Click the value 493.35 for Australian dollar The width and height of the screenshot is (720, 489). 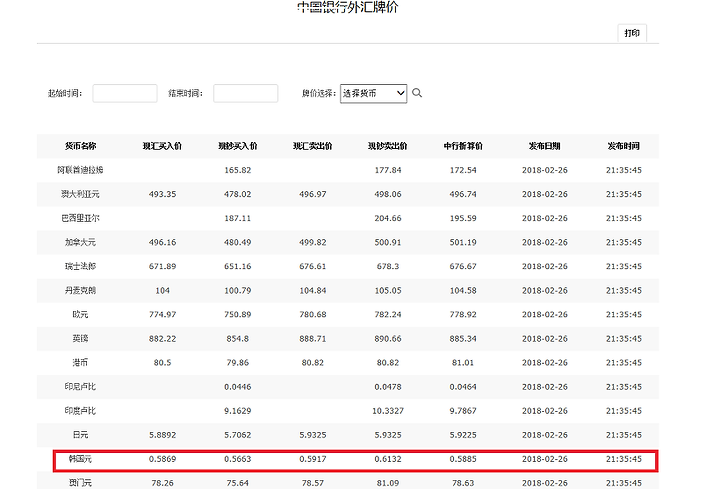[x=163, y=194]
